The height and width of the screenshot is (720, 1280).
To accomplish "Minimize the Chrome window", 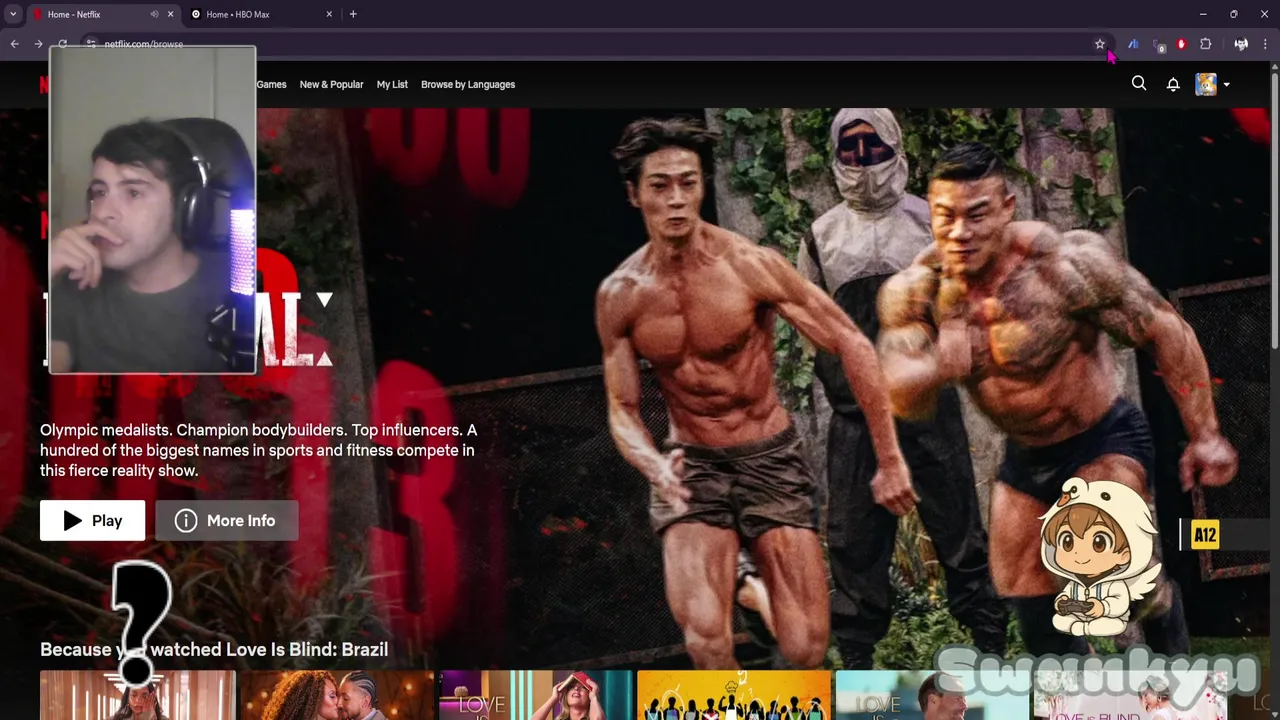I will coord(1203,14).
